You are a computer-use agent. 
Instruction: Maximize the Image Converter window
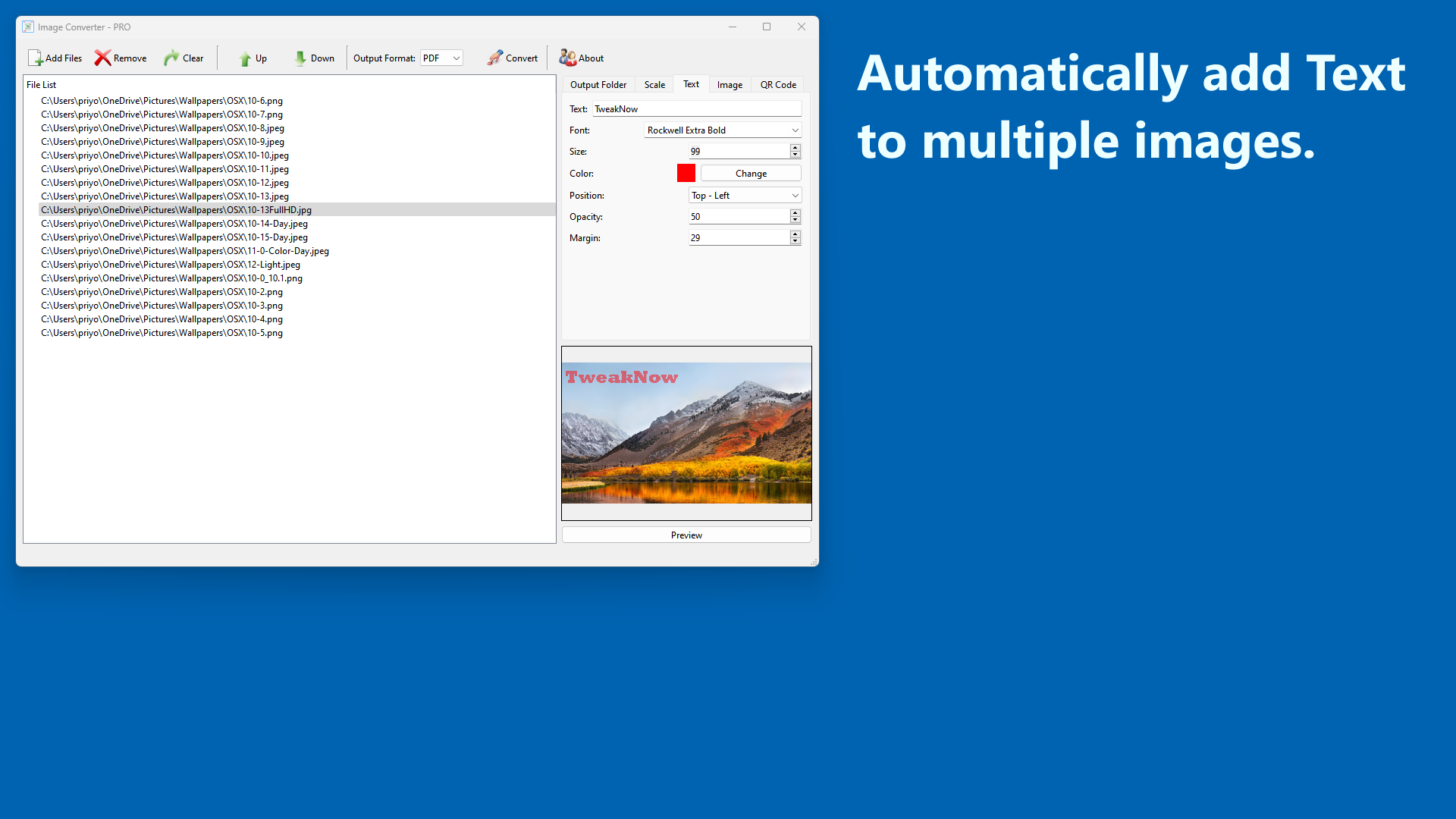coord(767,27)
